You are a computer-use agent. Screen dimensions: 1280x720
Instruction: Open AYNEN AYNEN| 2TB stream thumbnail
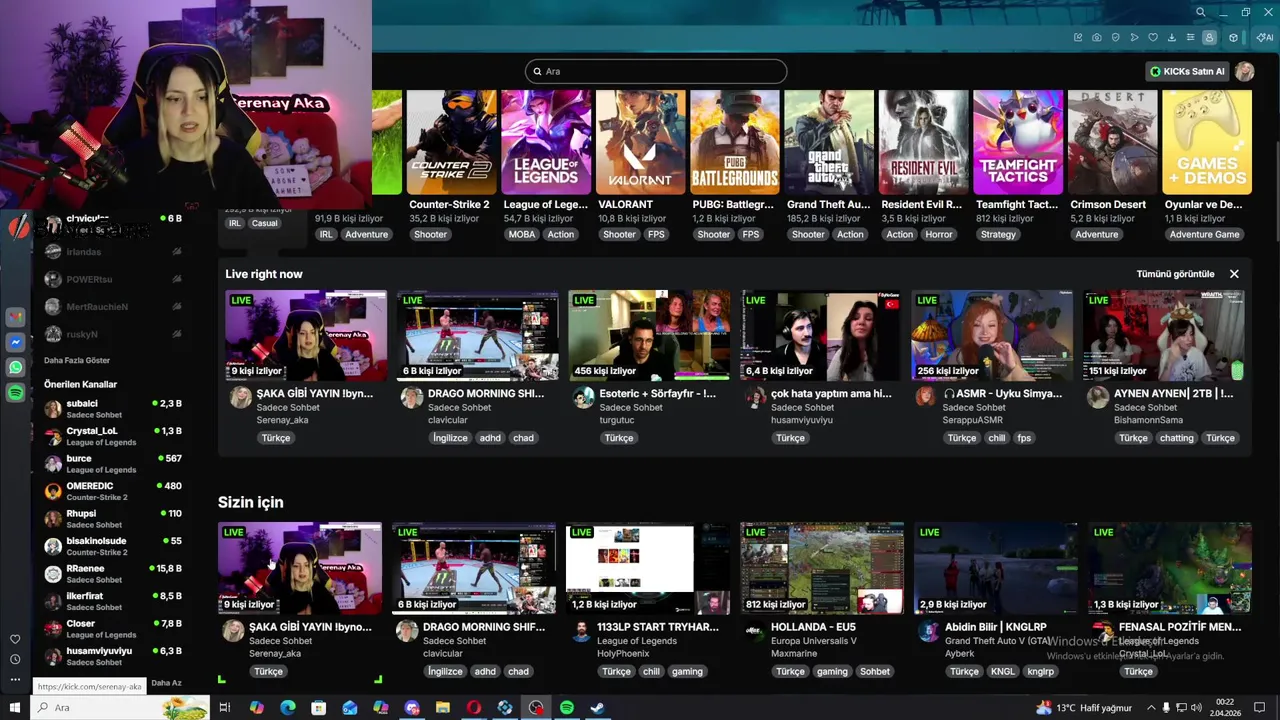point(1164,336)
